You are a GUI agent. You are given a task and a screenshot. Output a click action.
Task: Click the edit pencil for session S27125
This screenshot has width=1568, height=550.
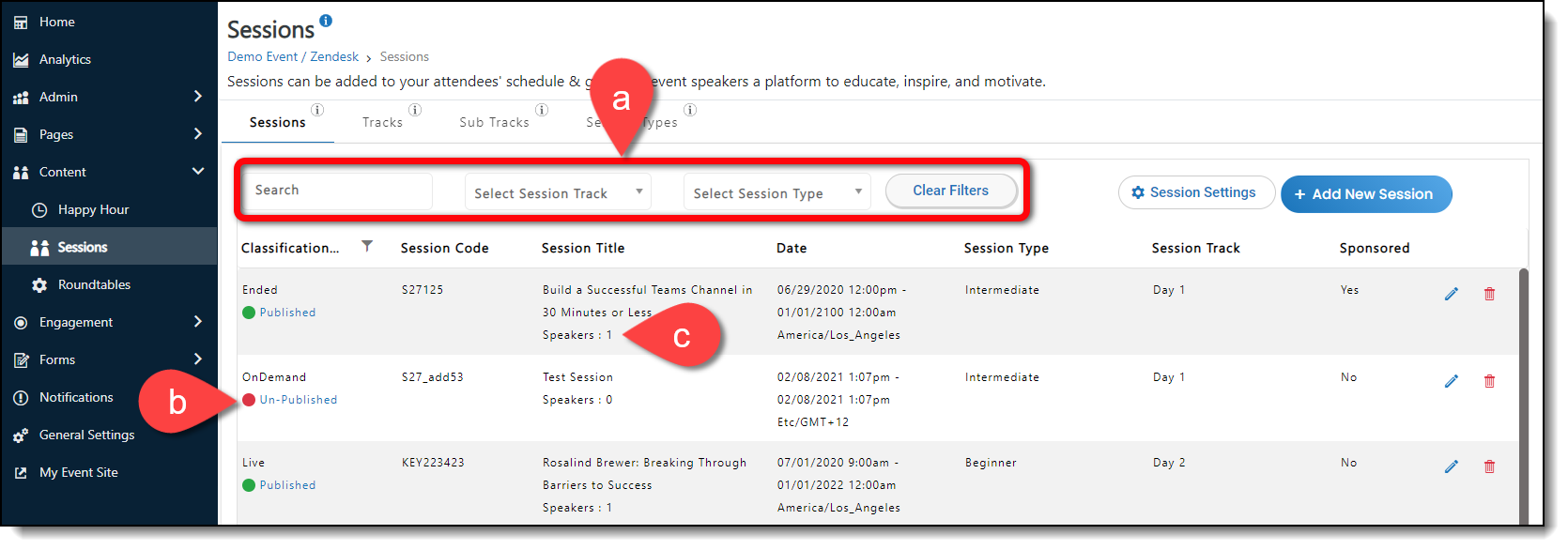[x=1451, y=294]
